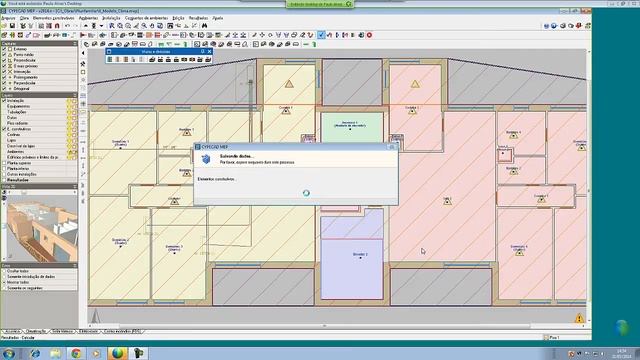Screen dimensions: 640x360
Task: Click the horizontal scrollbar under the drawing
Action: tap(324, 326)
